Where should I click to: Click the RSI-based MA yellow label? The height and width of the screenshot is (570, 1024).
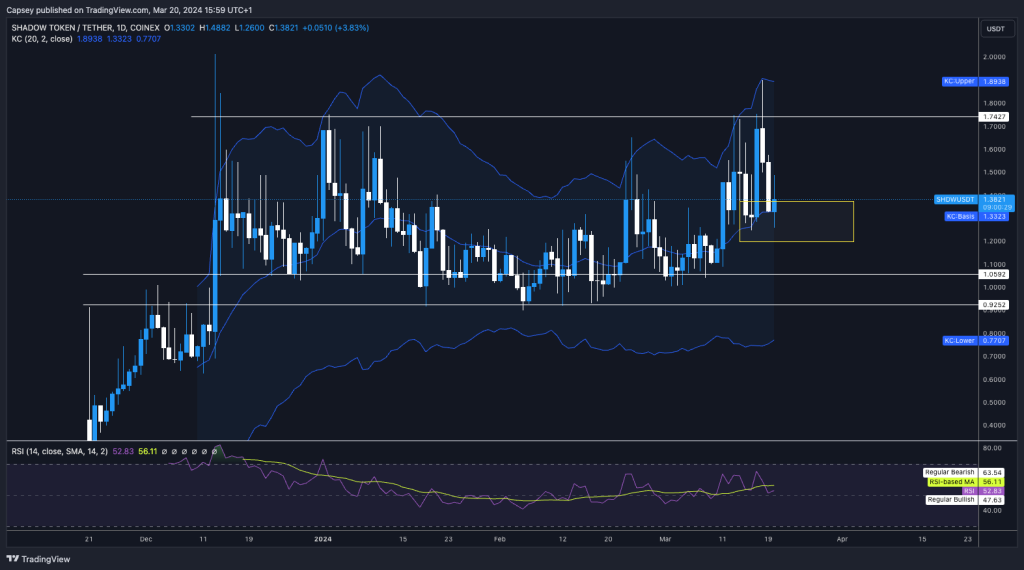[952, 481]
